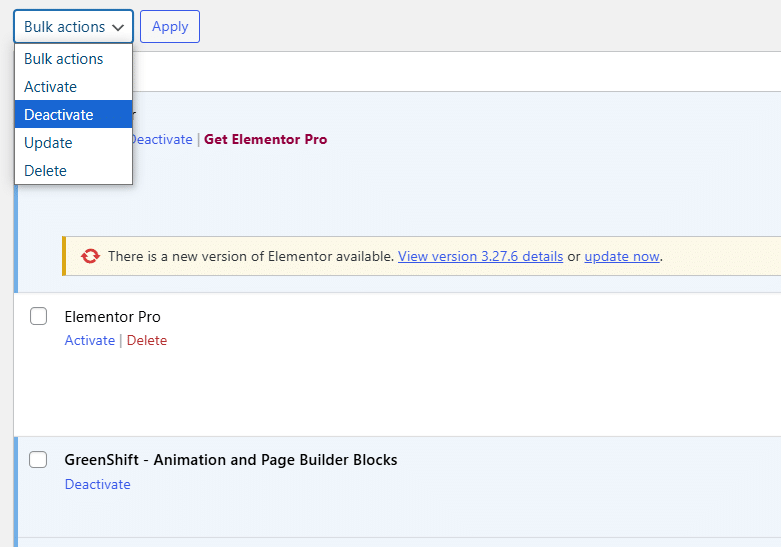Pick the Update option from bulk actions list

[48, 143]
